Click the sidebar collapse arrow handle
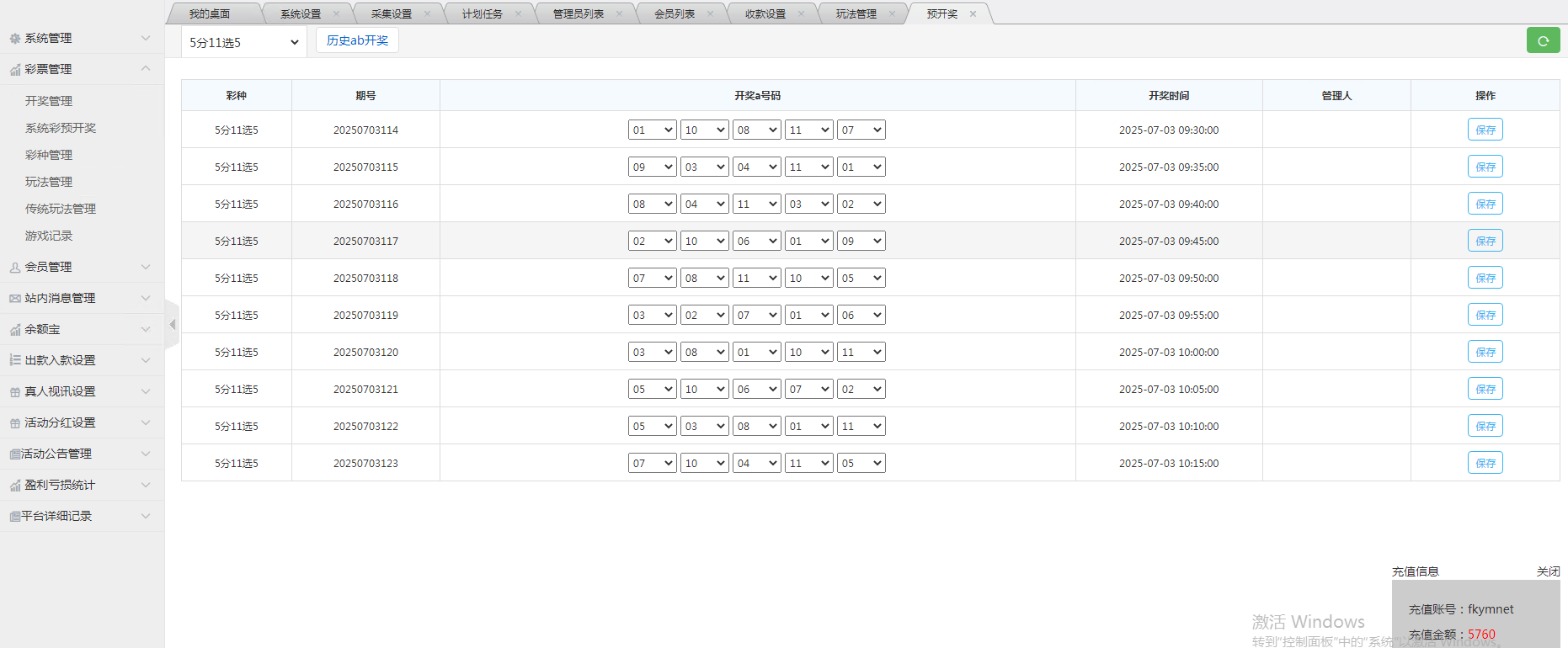Viewport: 1568px width, 648px height. point(172,324)
